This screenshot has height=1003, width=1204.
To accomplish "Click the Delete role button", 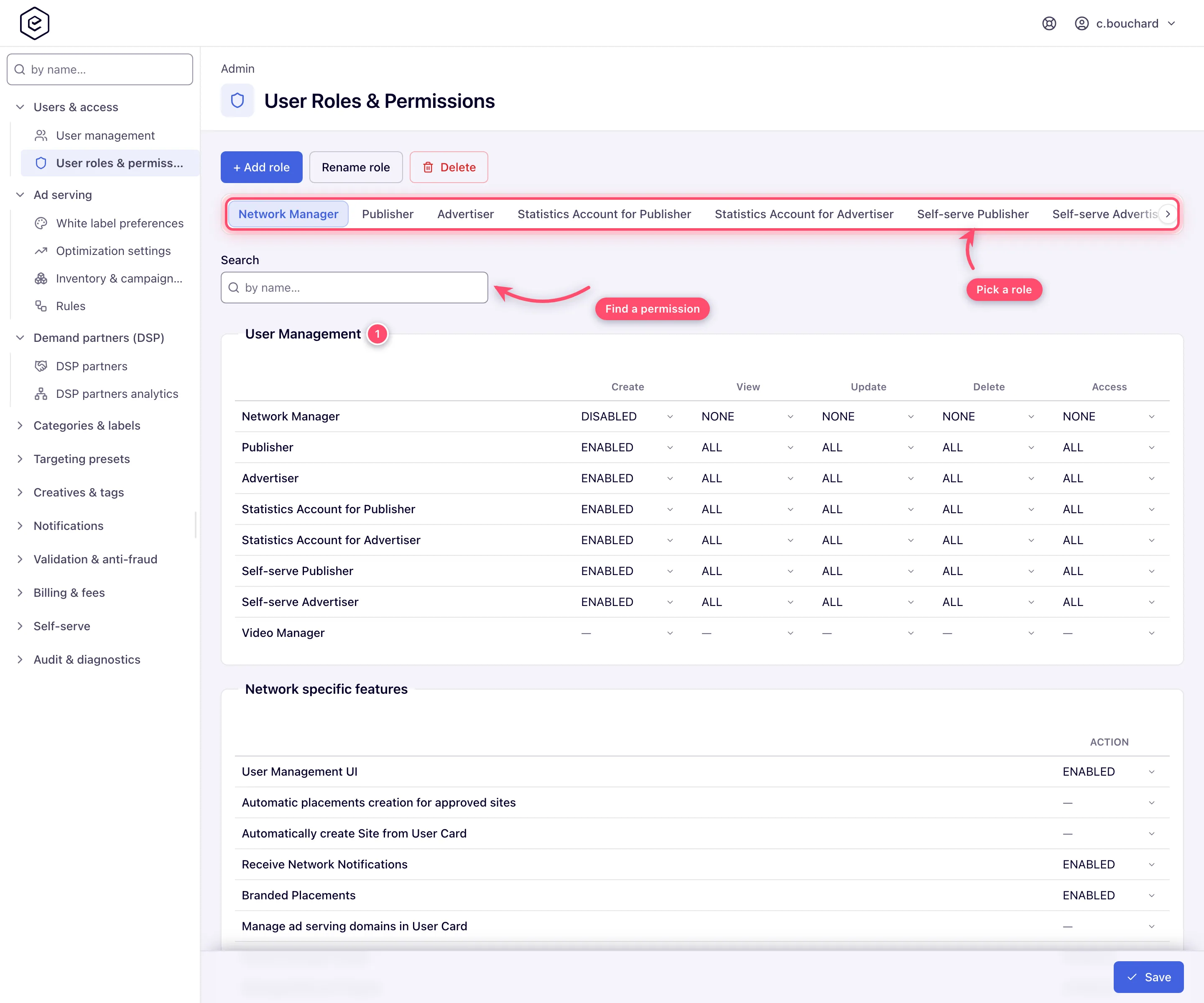I will [x=449, y=167].
